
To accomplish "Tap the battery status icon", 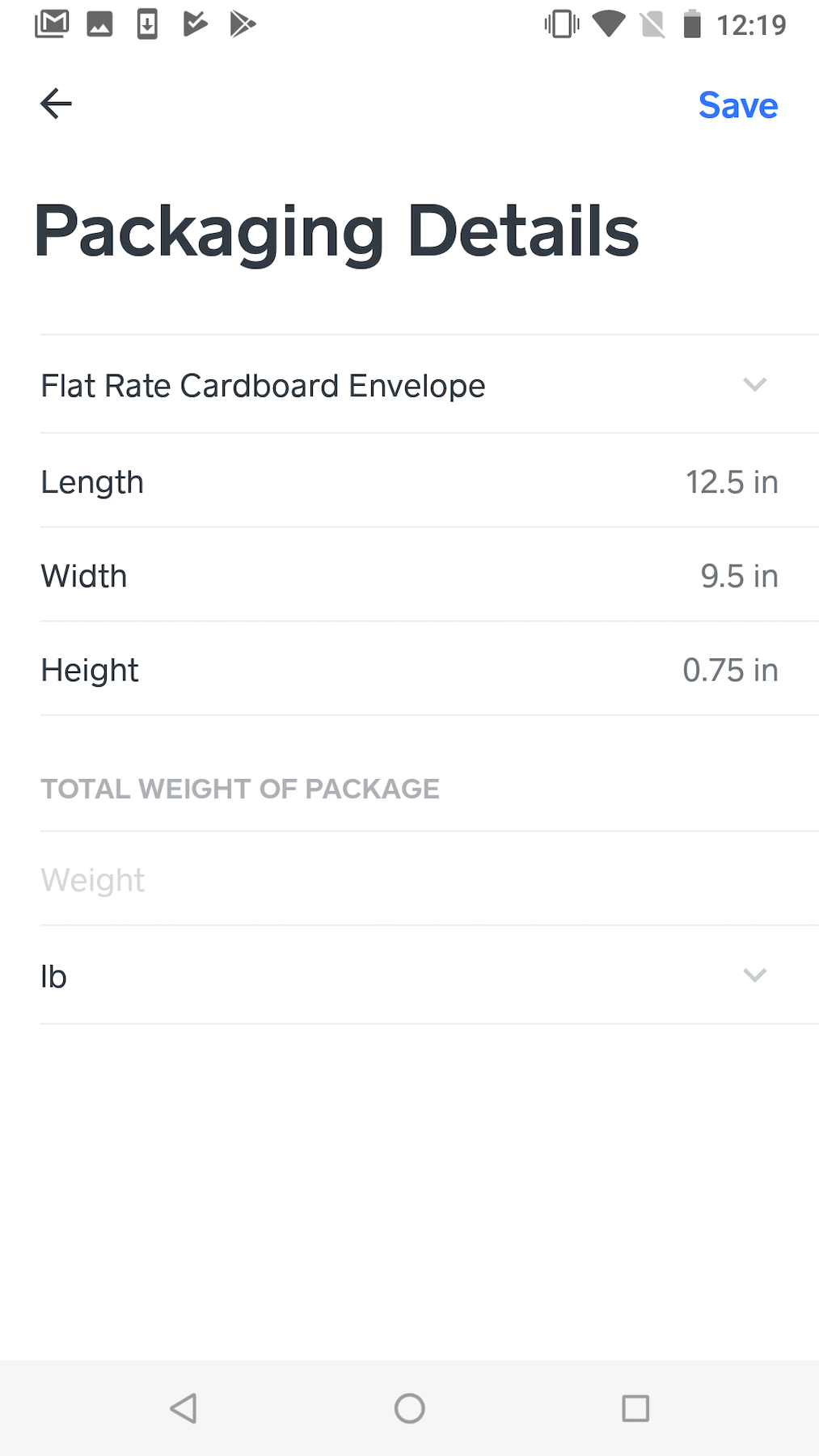I will [691, 23].
